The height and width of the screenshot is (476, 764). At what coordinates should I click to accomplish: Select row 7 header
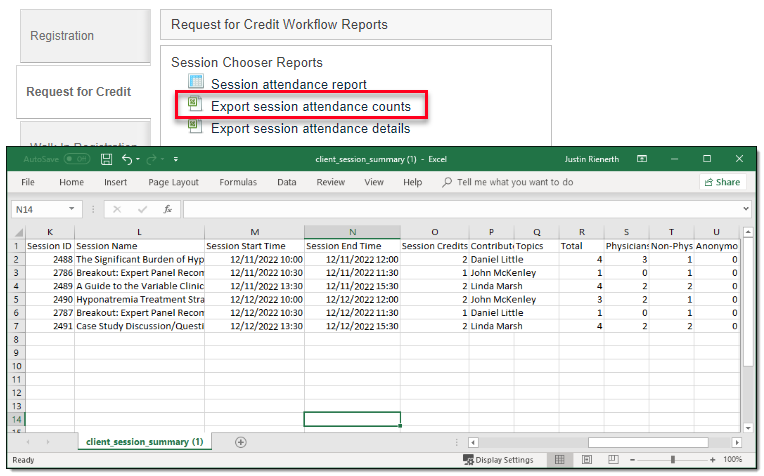(x=16, y=326)
